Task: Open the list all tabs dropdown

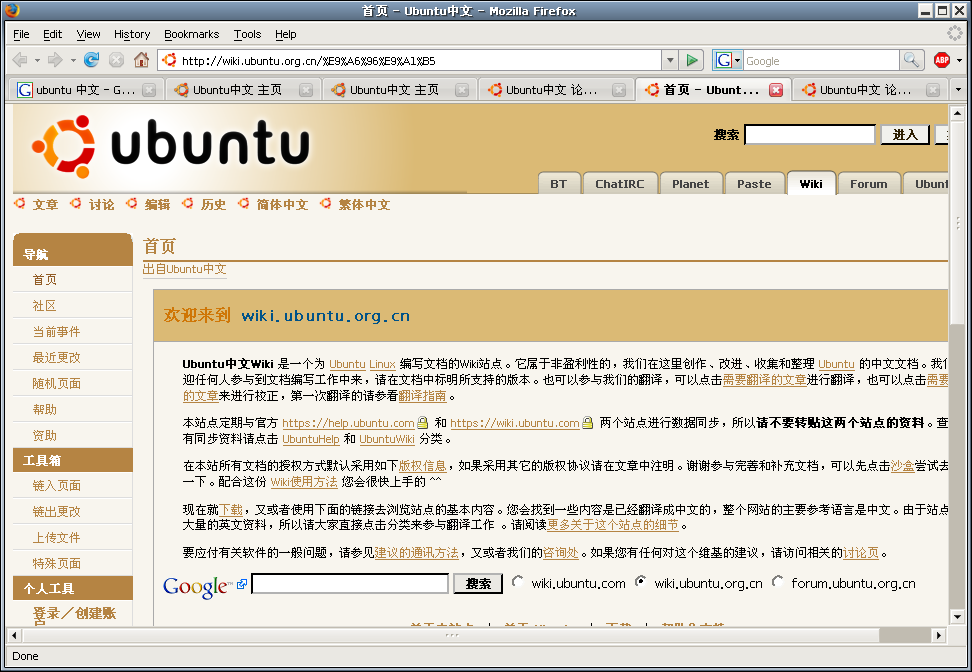Action: point(958,90)
